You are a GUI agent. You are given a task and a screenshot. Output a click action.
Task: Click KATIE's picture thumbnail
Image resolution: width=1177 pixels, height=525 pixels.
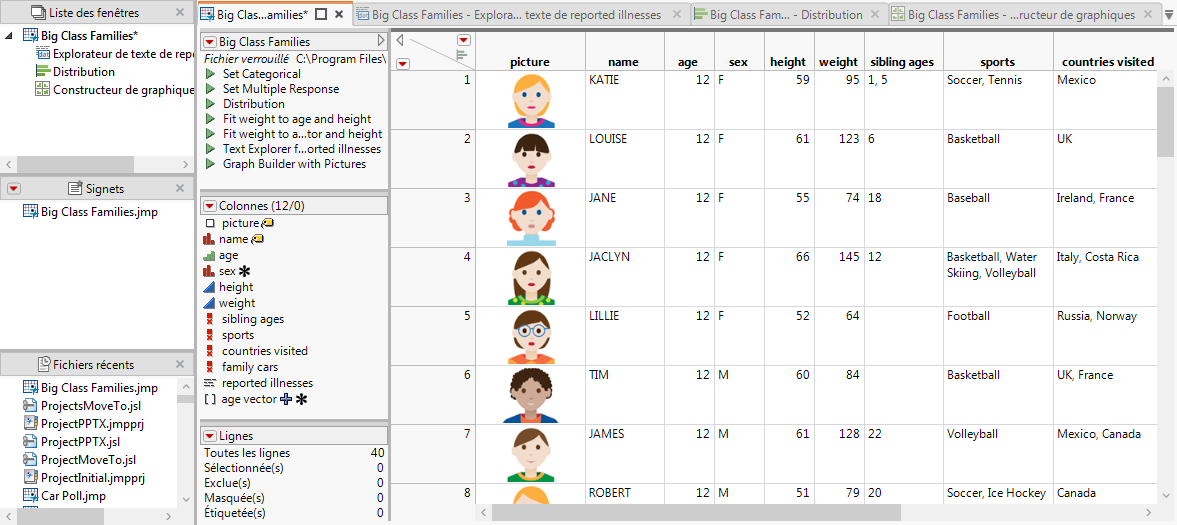point(529,100)
